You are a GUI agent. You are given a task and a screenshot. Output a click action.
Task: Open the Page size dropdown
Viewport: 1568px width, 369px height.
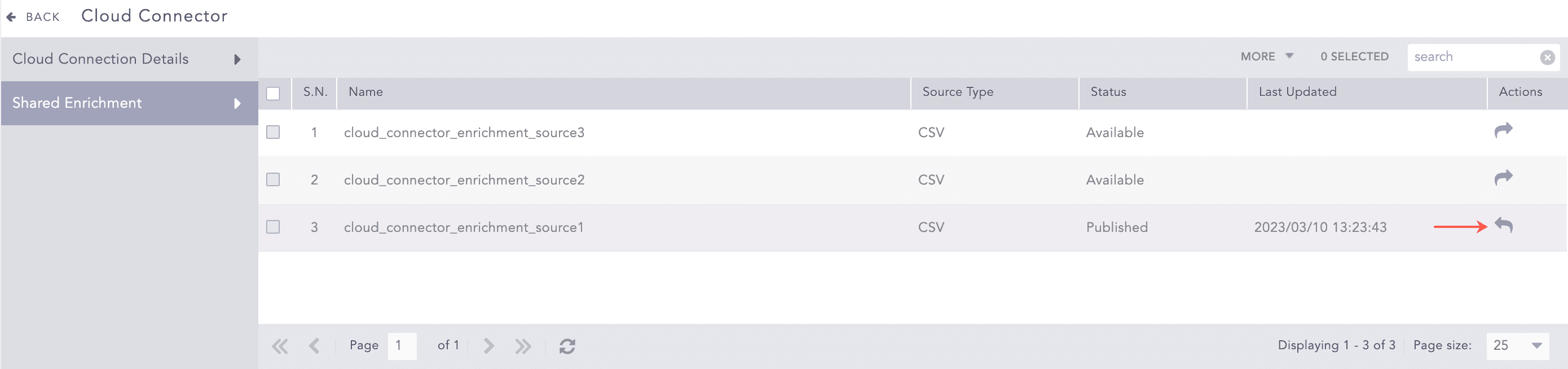click(1517, 345)
